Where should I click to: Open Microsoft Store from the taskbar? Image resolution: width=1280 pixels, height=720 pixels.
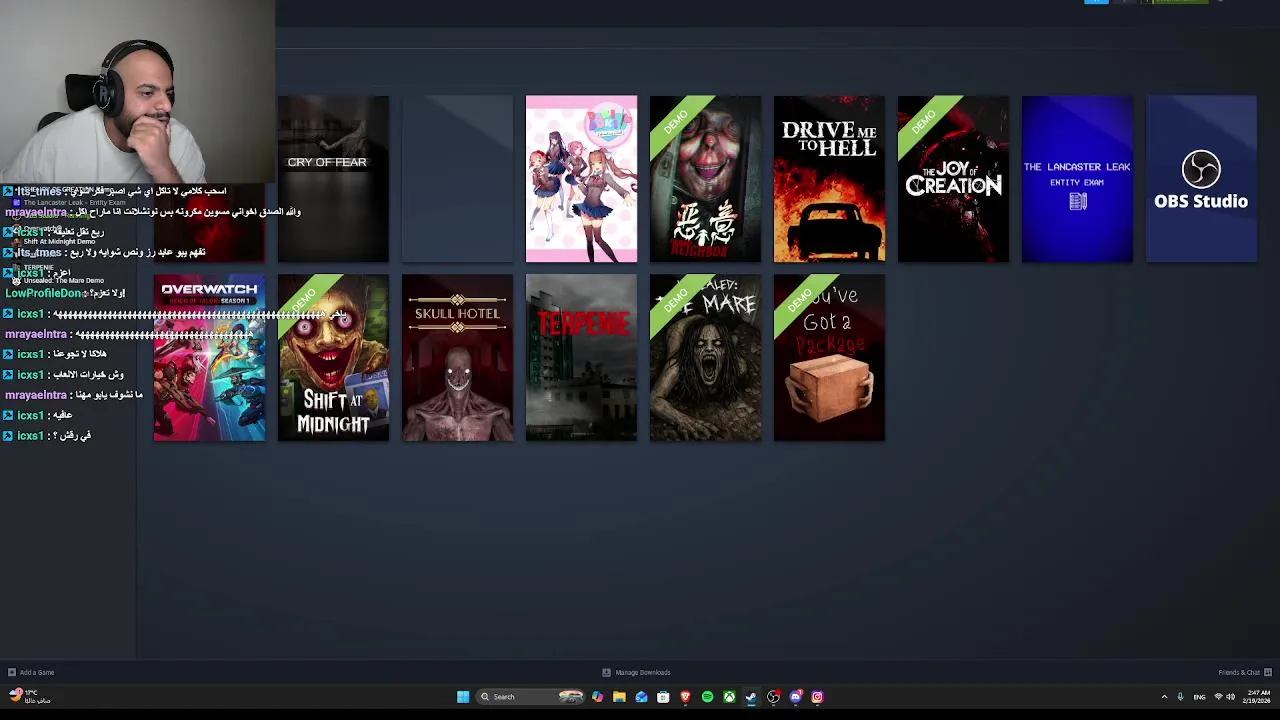(x=663, y=697)
